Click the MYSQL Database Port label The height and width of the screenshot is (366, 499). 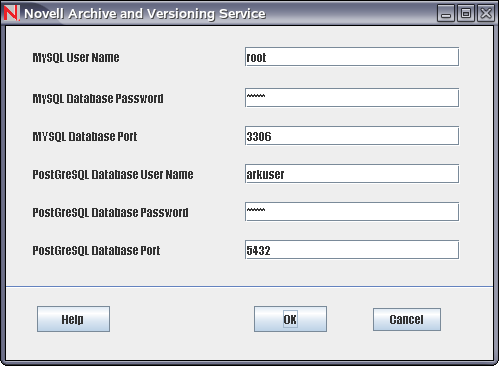coord(85,137)
